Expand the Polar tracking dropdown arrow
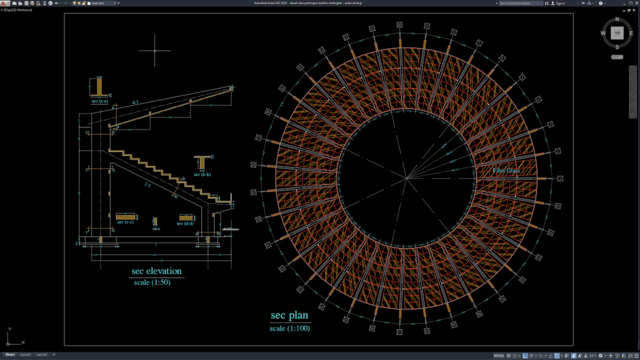Viewport: 640px width, 360px height. tap(536, 356)
